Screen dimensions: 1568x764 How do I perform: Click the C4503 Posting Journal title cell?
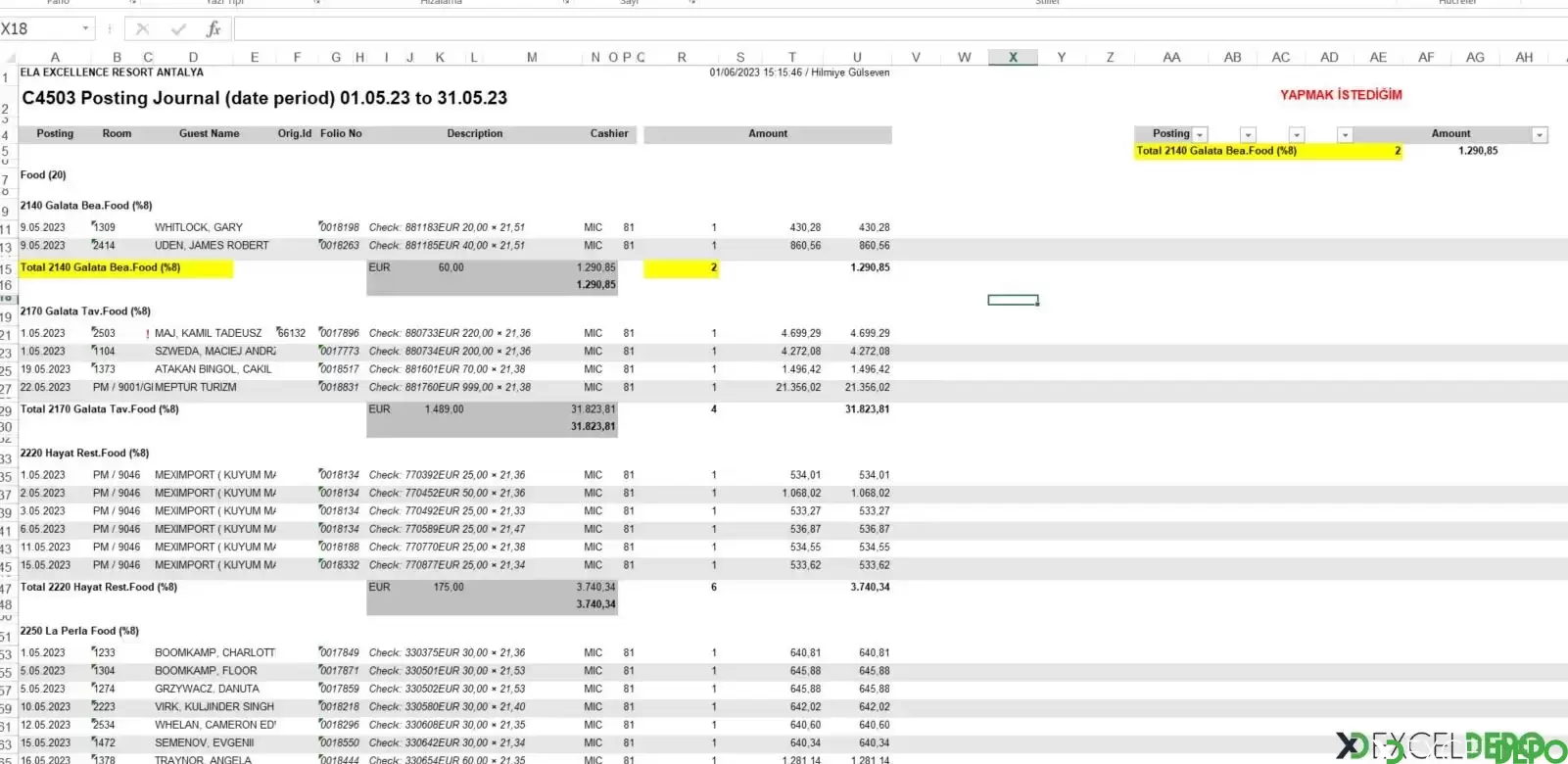click(x=264, y=98)
